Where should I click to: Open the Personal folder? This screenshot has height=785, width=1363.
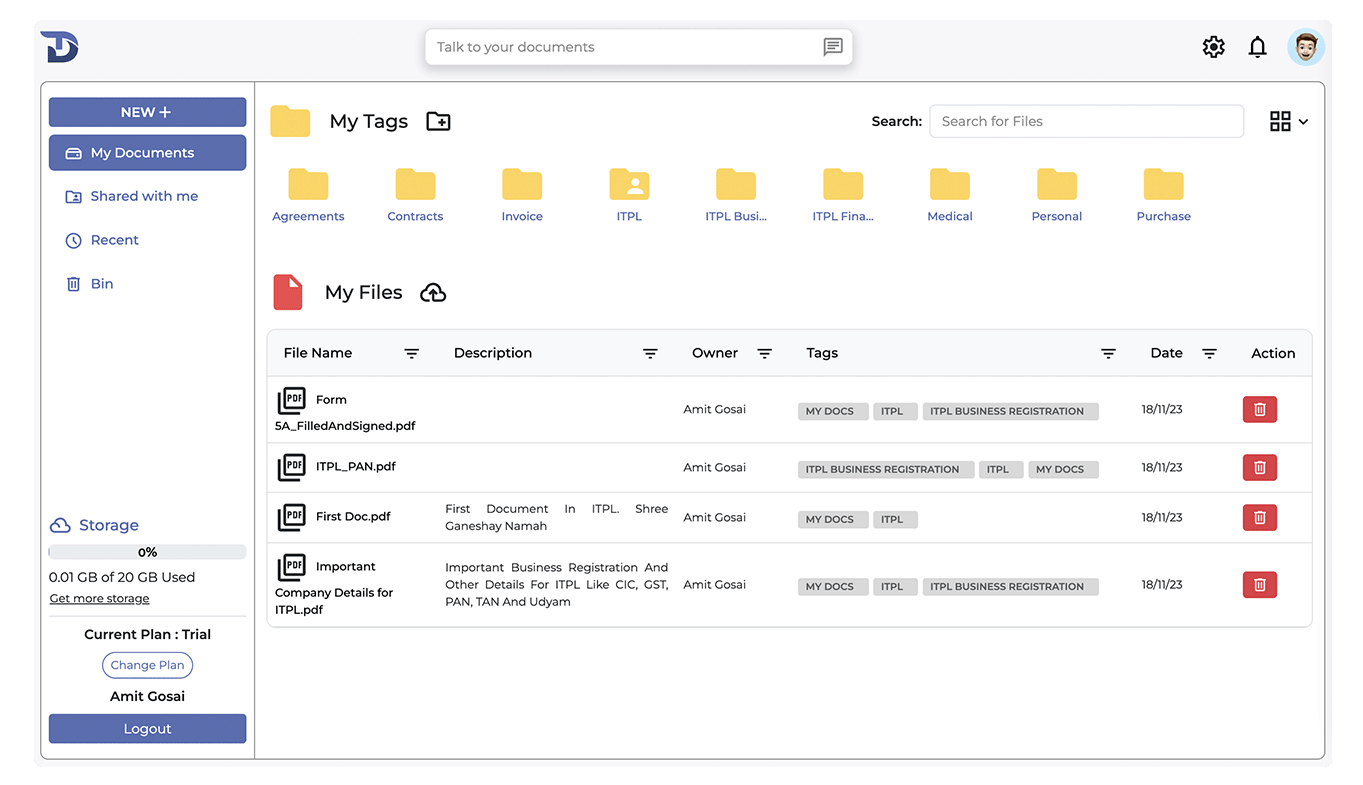(x=1057, y=195)
